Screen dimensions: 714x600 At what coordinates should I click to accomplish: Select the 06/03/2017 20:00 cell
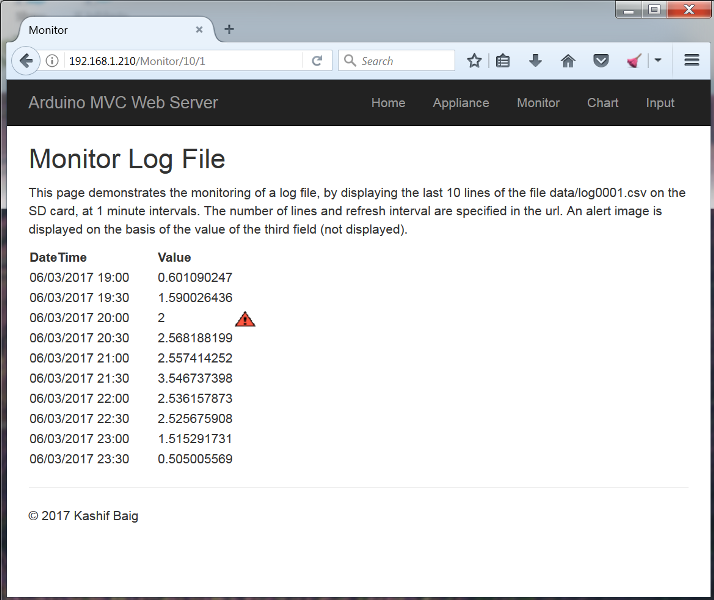pyautogui.click(x=79, y=318)
